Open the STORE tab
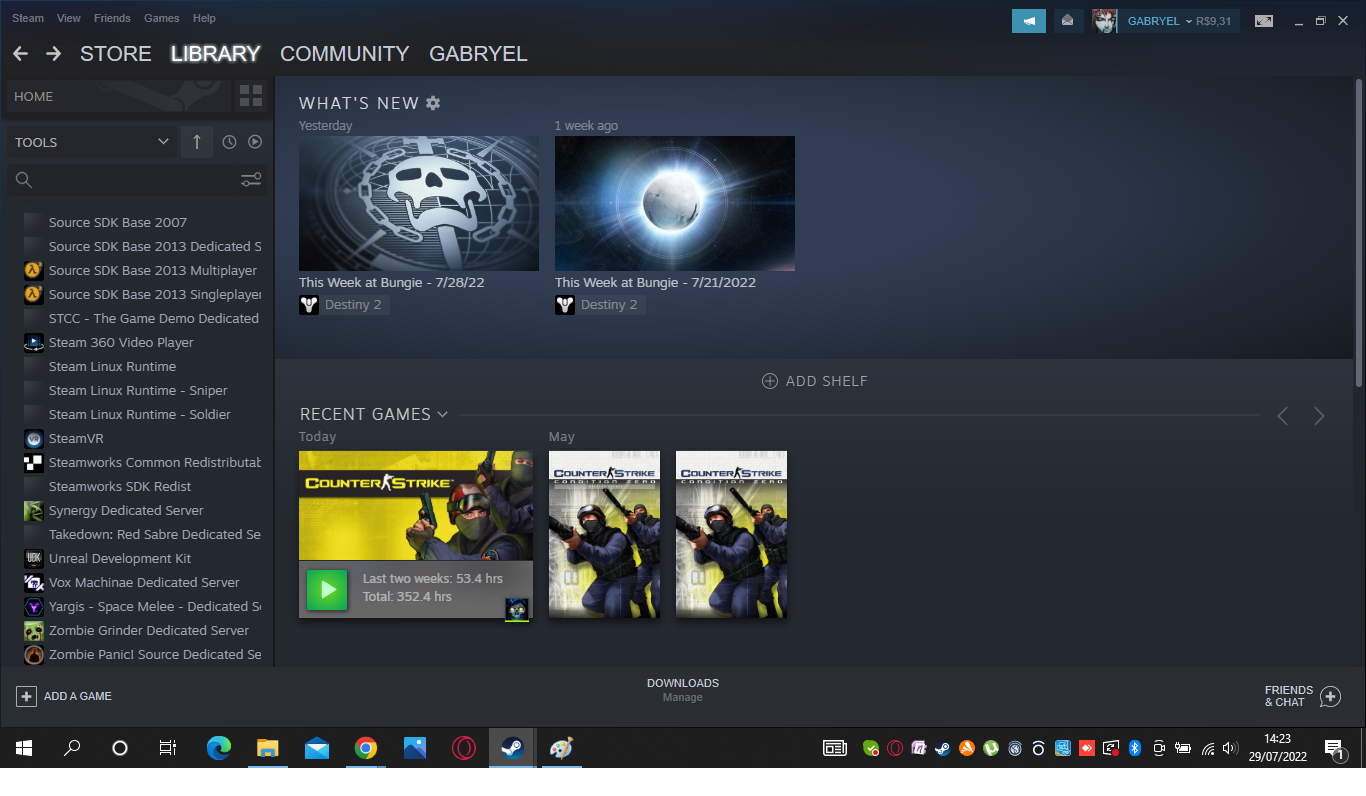Image resolution: width=1366 pixels, height=796 pixels. point(116,54)
